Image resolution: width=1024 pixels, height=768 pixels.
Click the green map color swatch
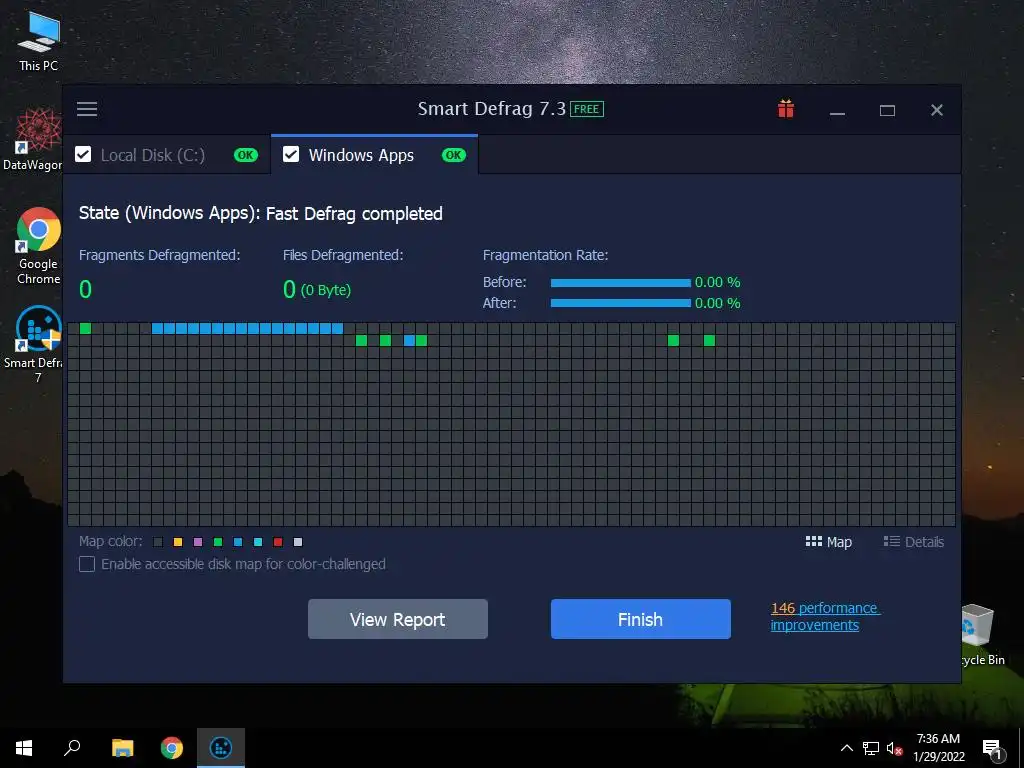tap(218, 542)
